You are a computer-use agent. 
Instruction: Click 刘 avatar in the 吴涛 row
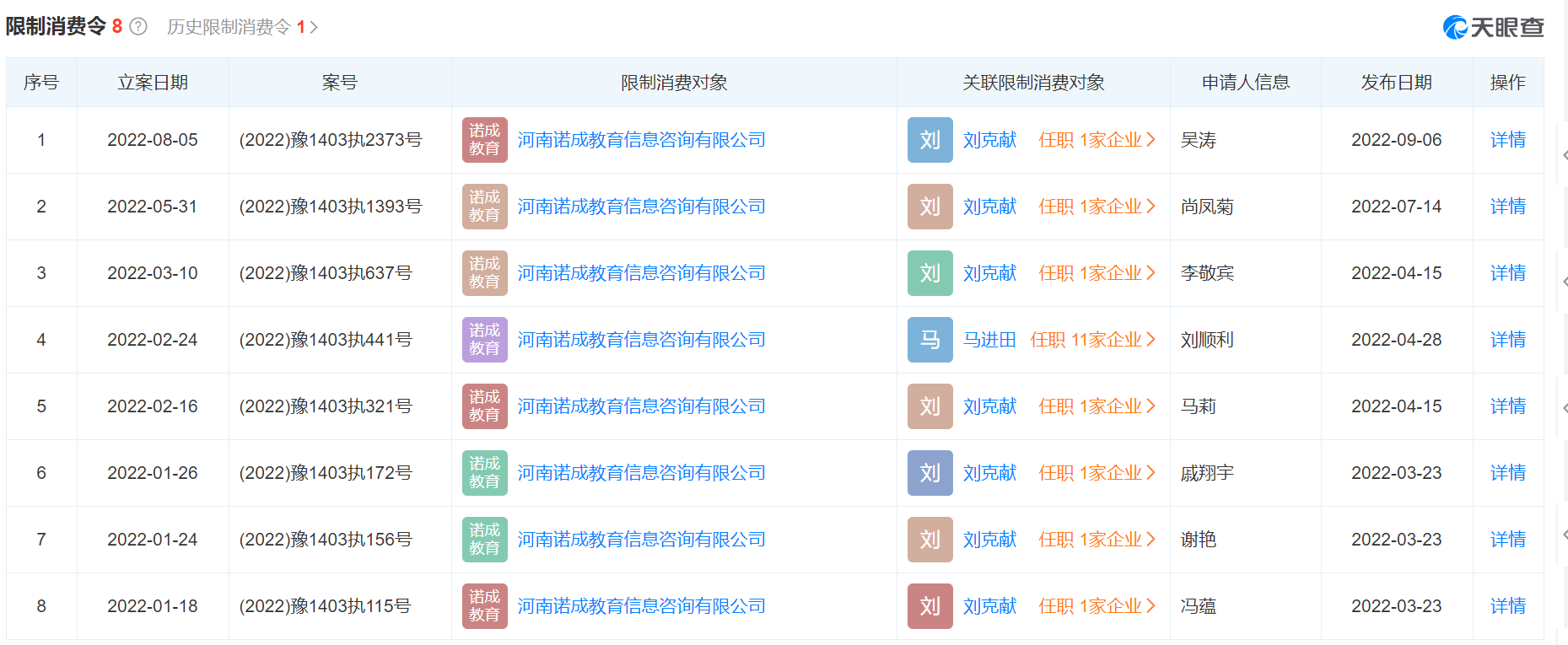pyautogui.click(x=930, y=140)
